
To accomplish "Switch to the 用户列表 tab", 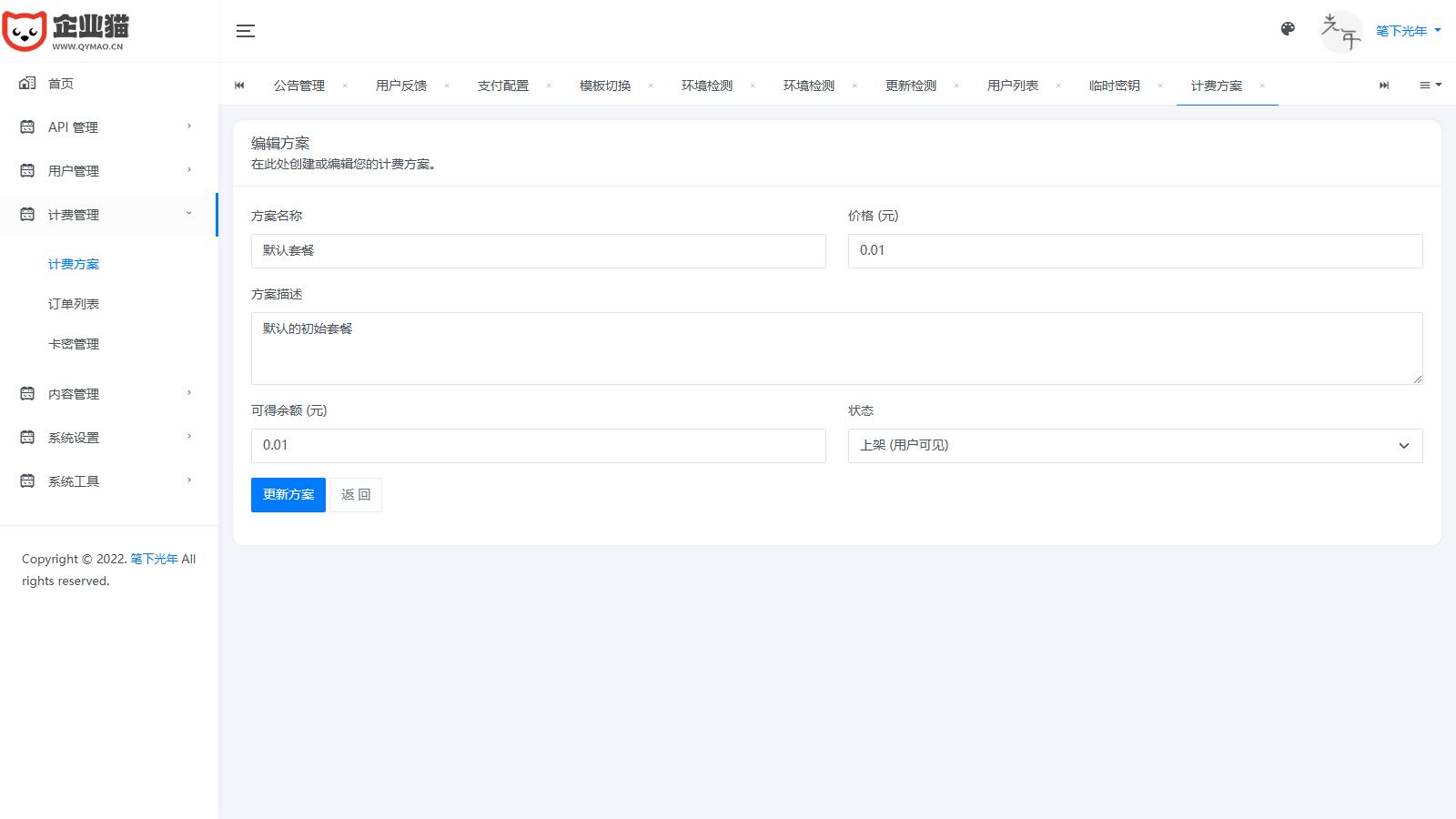I will 1012,86.
